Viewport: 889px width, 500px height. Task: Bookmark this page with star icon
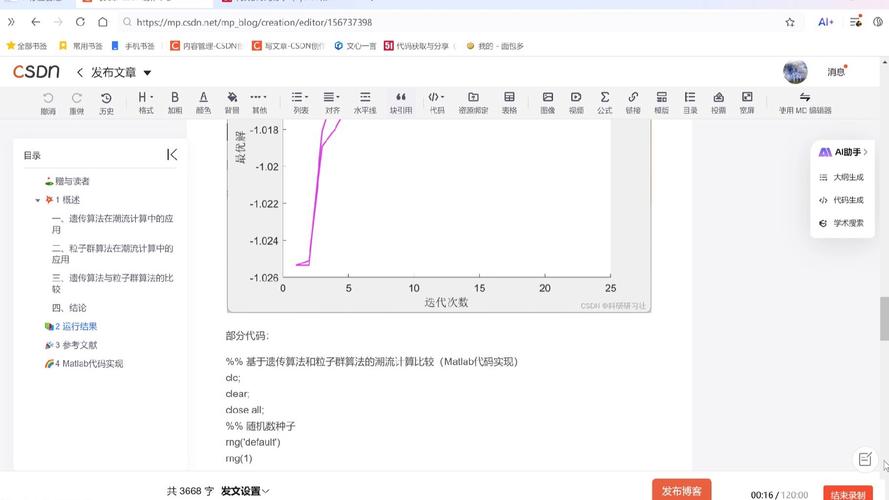click(x=790, y=22)
